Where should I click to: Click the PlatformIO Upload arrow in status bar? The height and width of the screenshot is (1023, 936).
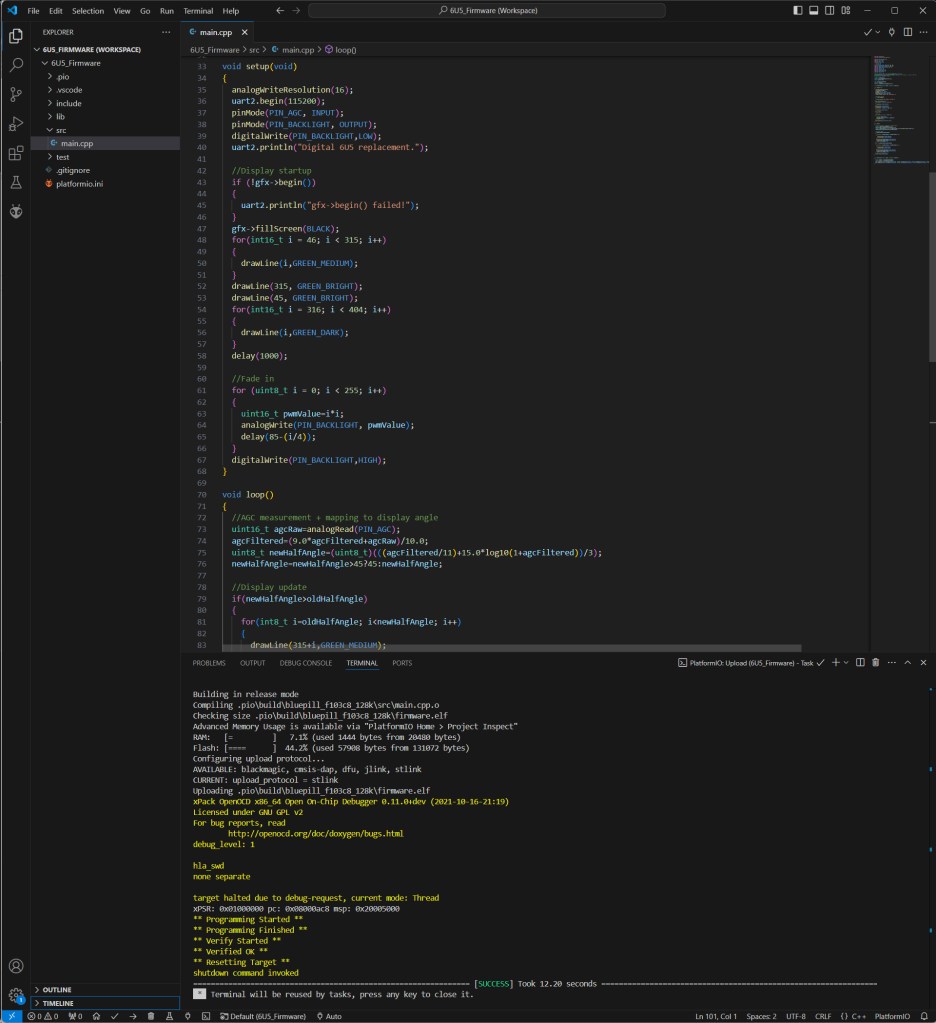click(133, 1016)
